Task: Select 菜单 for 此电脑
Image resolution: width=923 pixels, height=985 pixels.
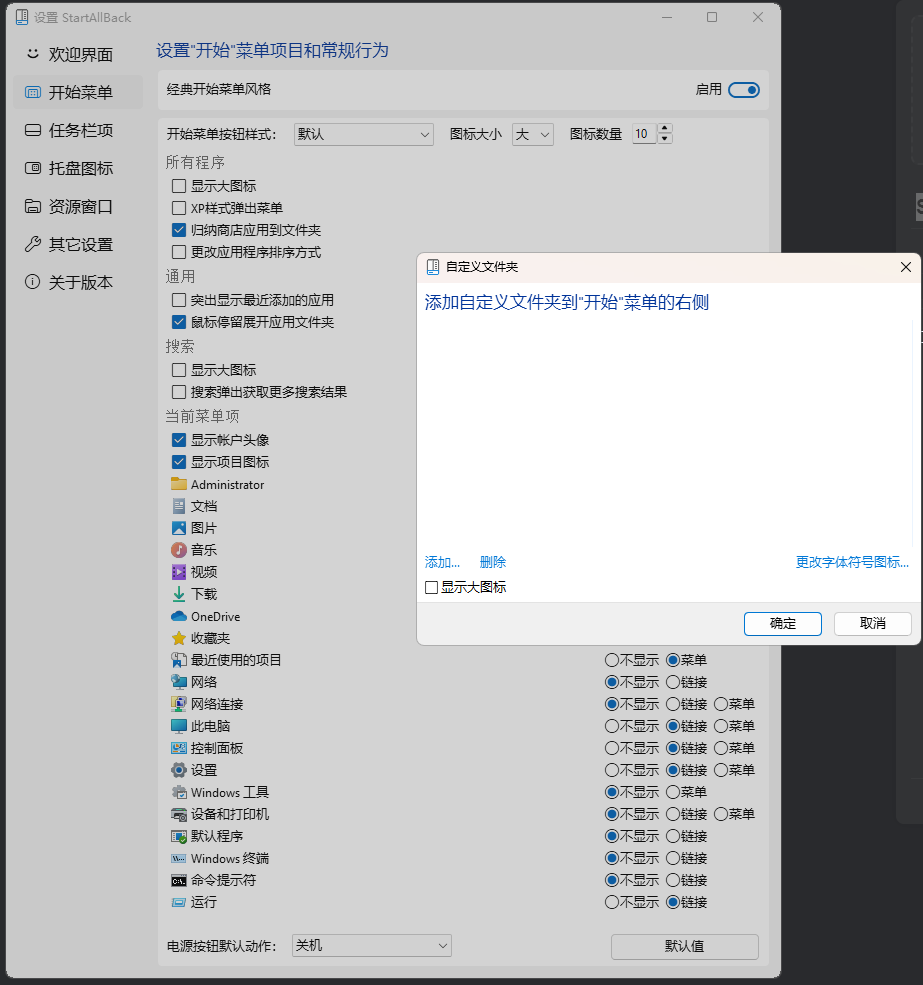Action: pyautogui.click(x=721, y=726)
